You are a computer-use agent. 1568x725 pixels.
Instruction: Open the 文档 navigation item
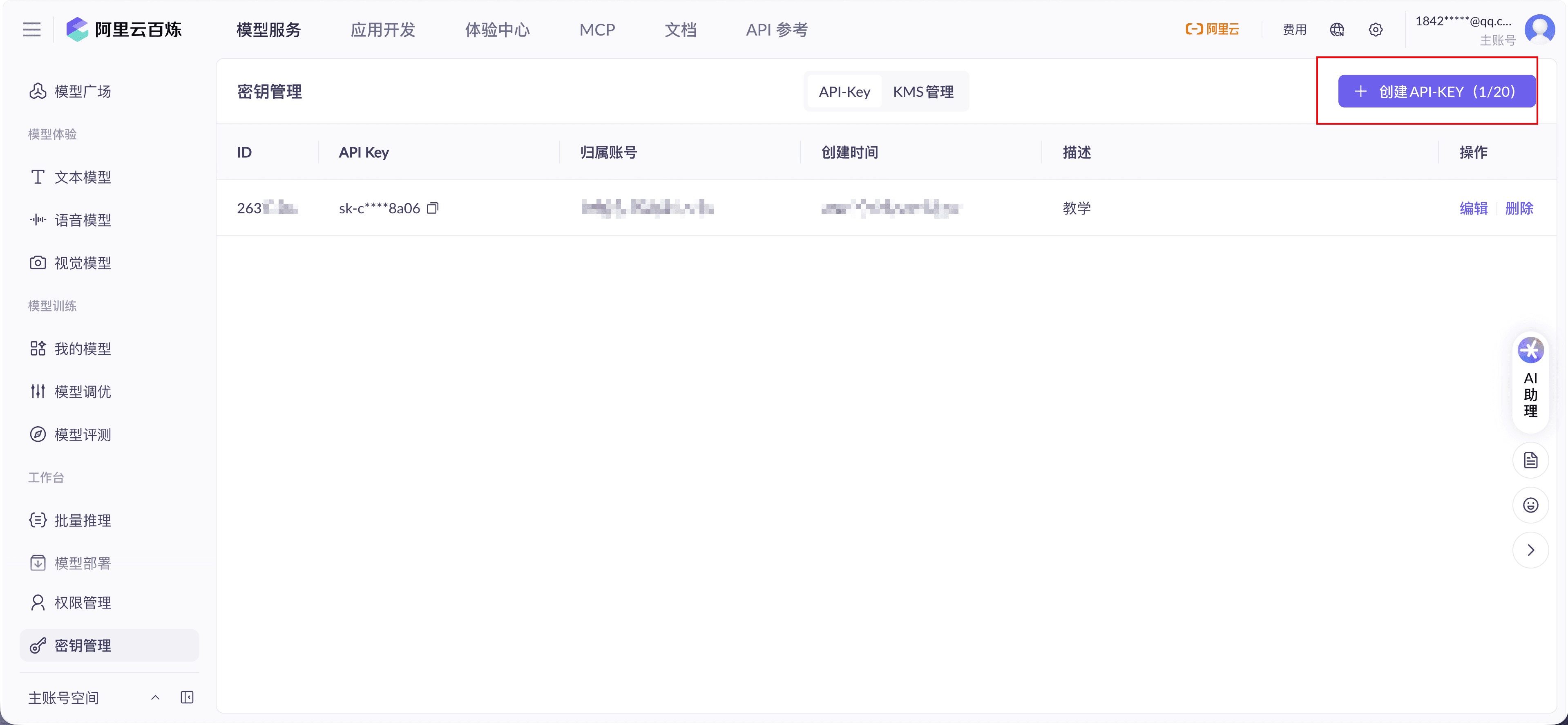(681, 29)
